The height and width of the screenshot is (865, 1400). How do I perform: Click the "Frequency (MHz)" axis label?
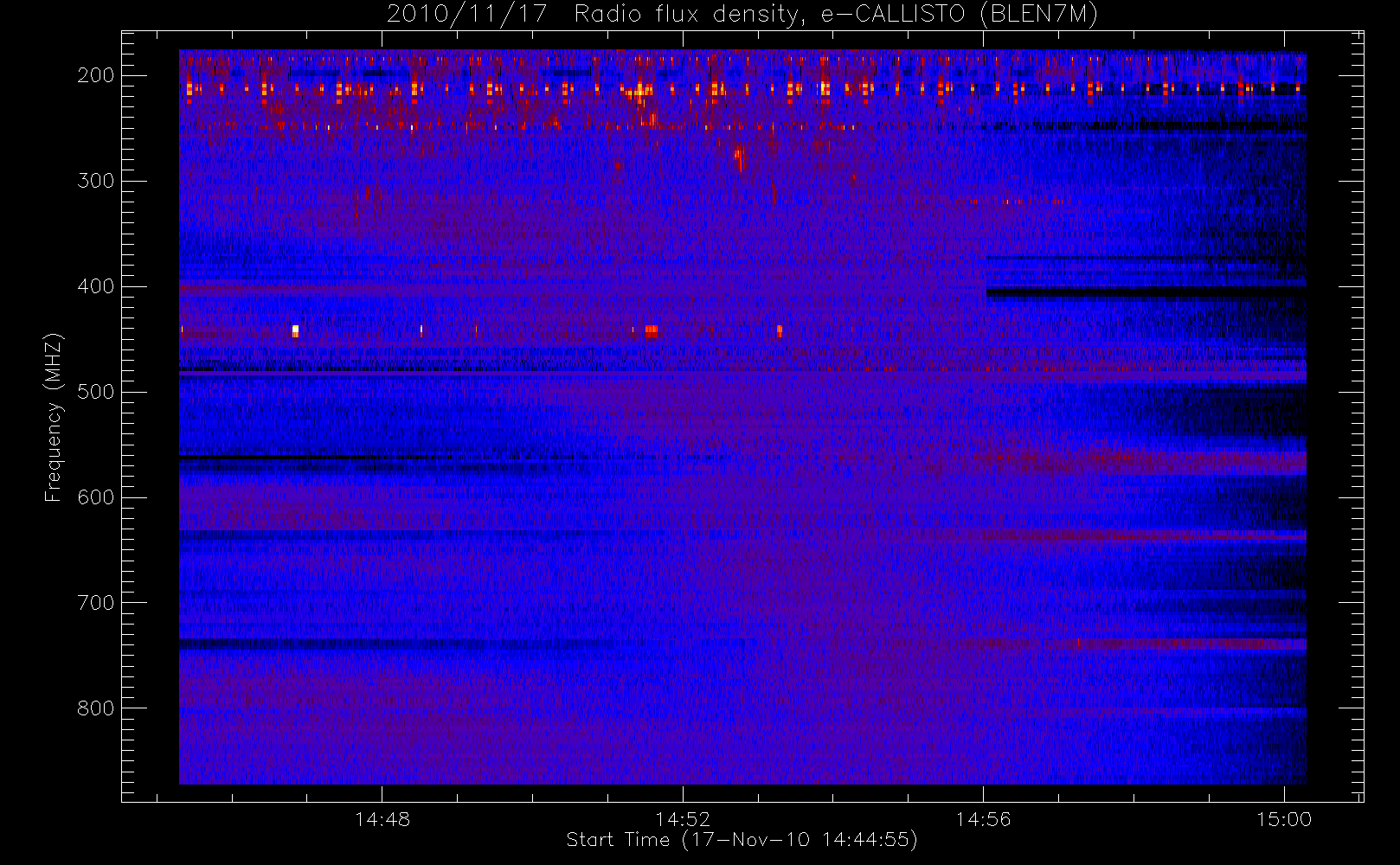click(x=54, y=417)
